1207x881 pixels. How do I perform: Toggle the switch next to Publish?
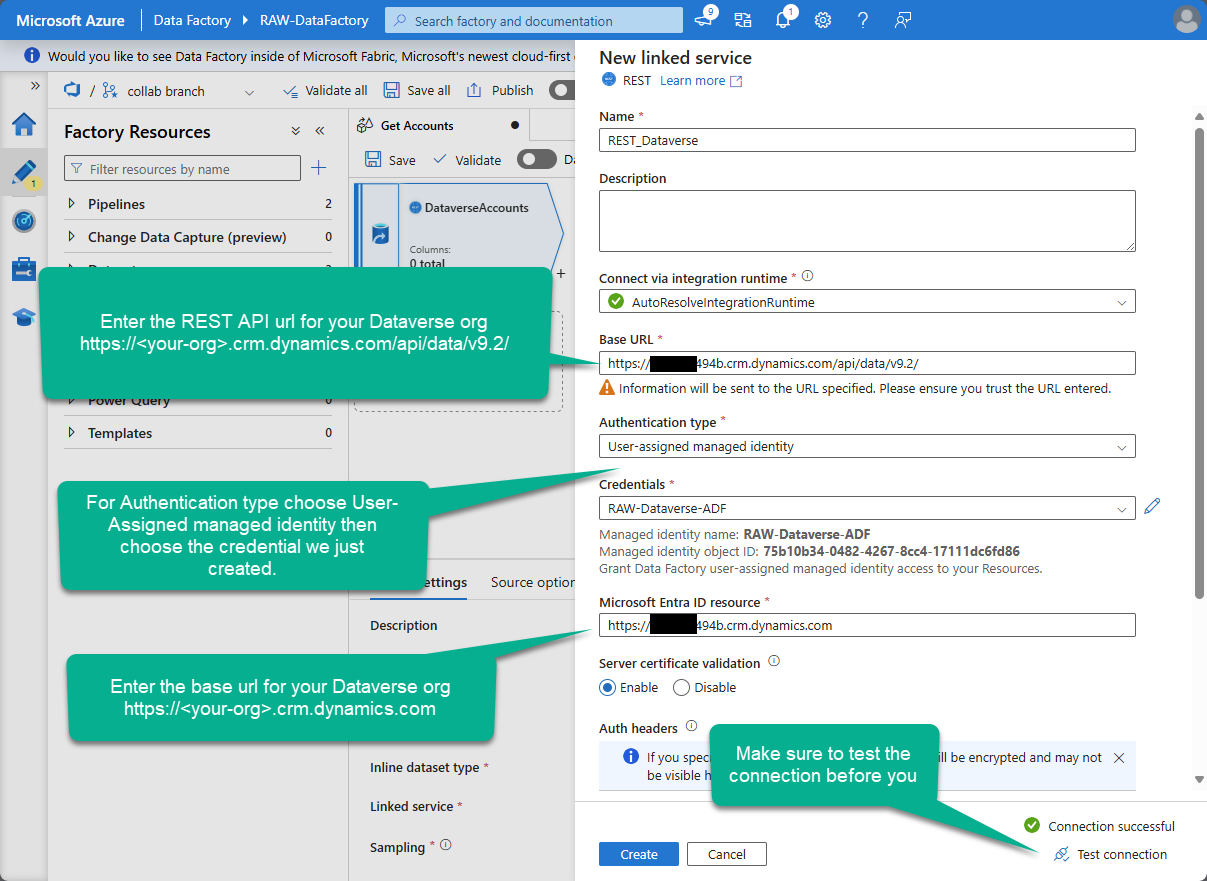tap(563, 90)
